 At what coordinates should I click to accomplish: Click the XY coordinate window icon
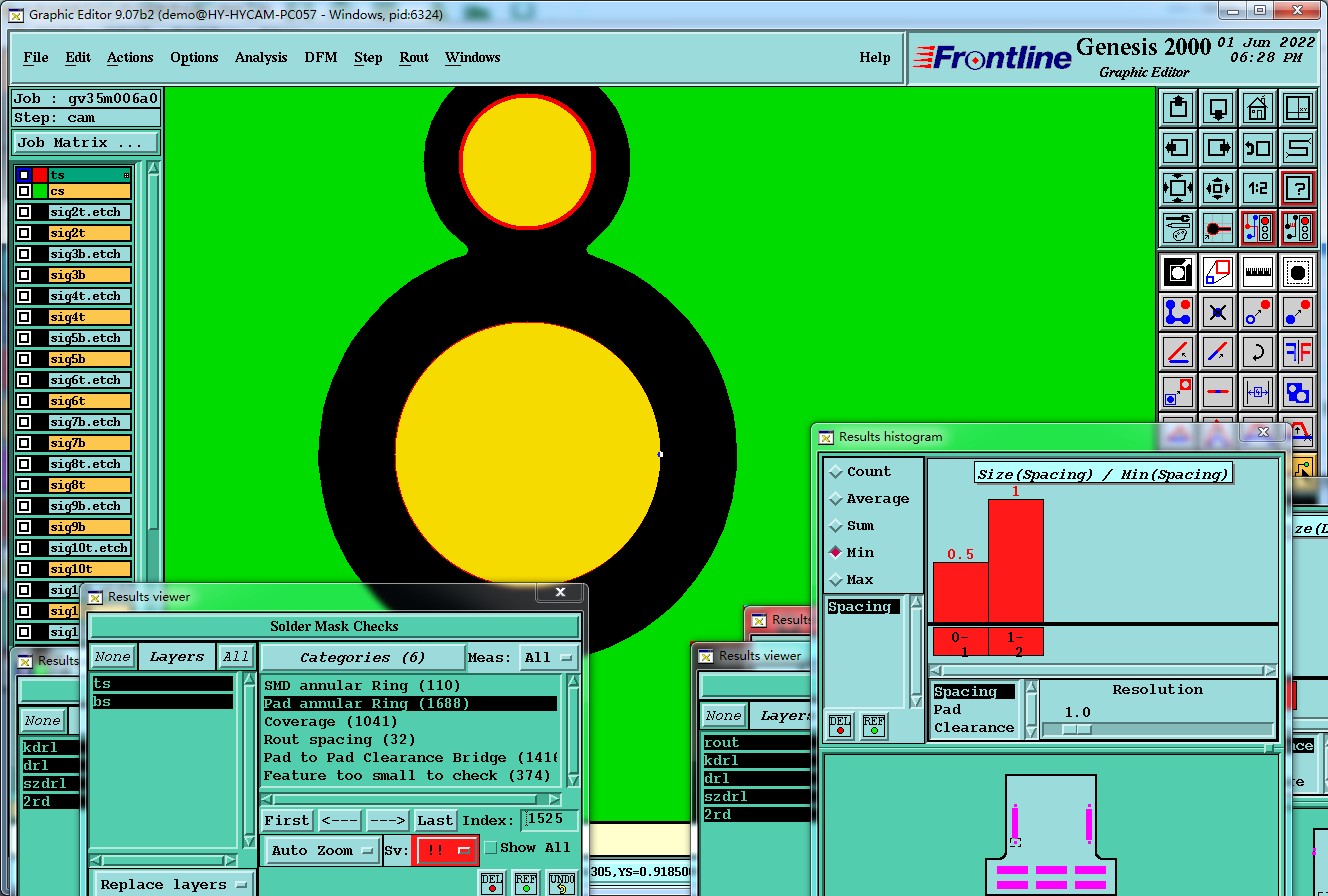pyautogui.click(x=1298, y=107)
